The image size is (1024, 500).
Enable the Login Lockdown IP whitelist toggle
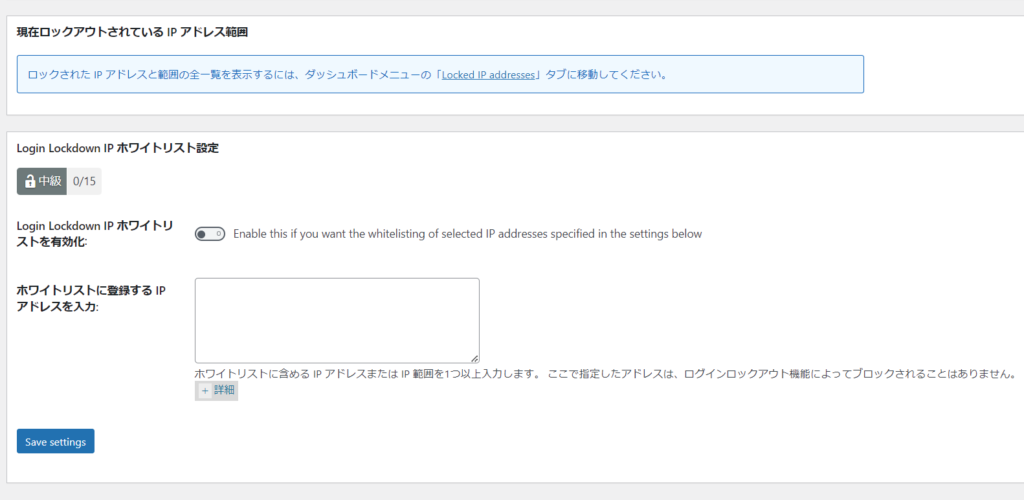[x=210, y=234]
